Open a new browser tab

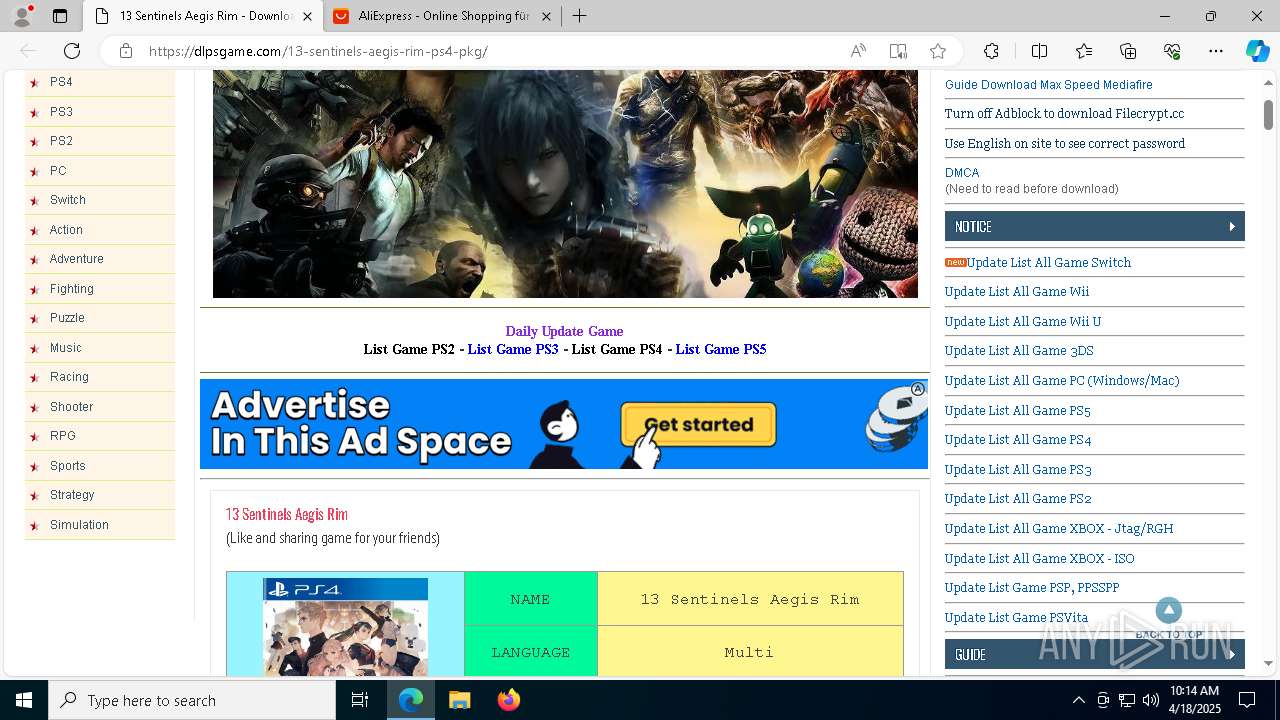click(579, 16)
